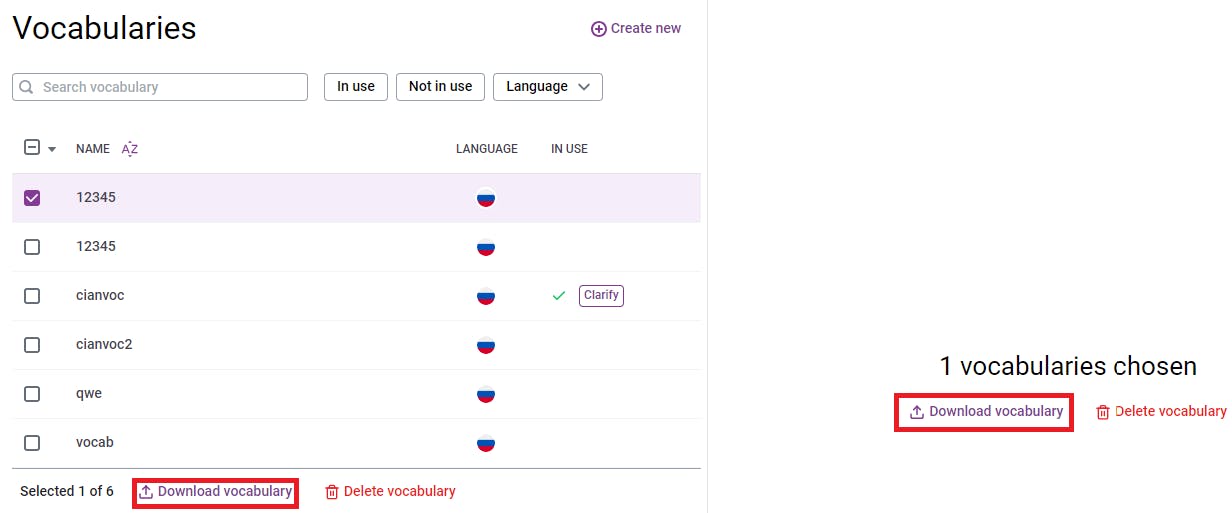Filter by In use vocabularies
The image size is (1232, 513).
(356, 87)
